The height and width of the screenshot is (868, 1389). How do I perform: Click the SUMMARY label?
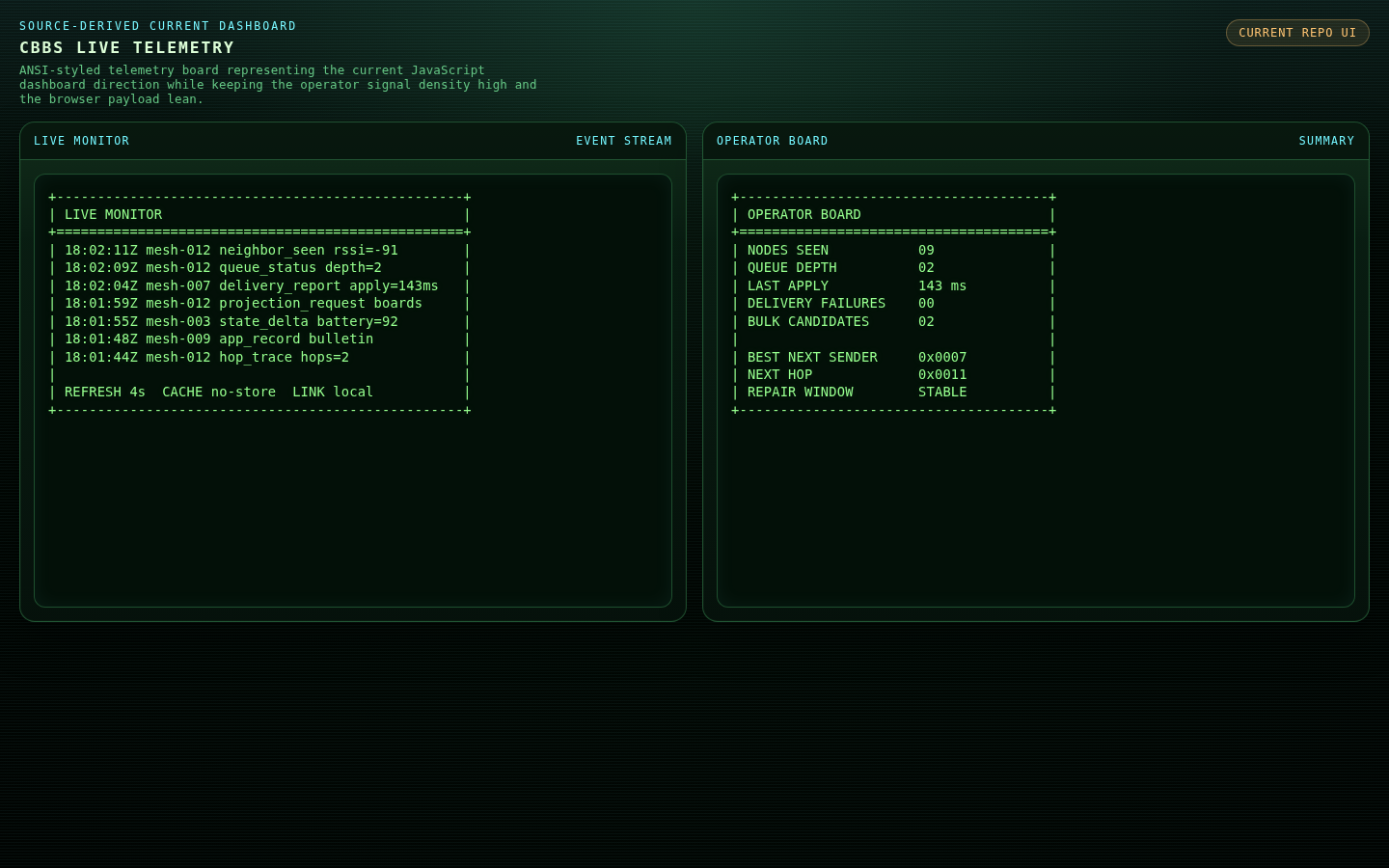1326,141
